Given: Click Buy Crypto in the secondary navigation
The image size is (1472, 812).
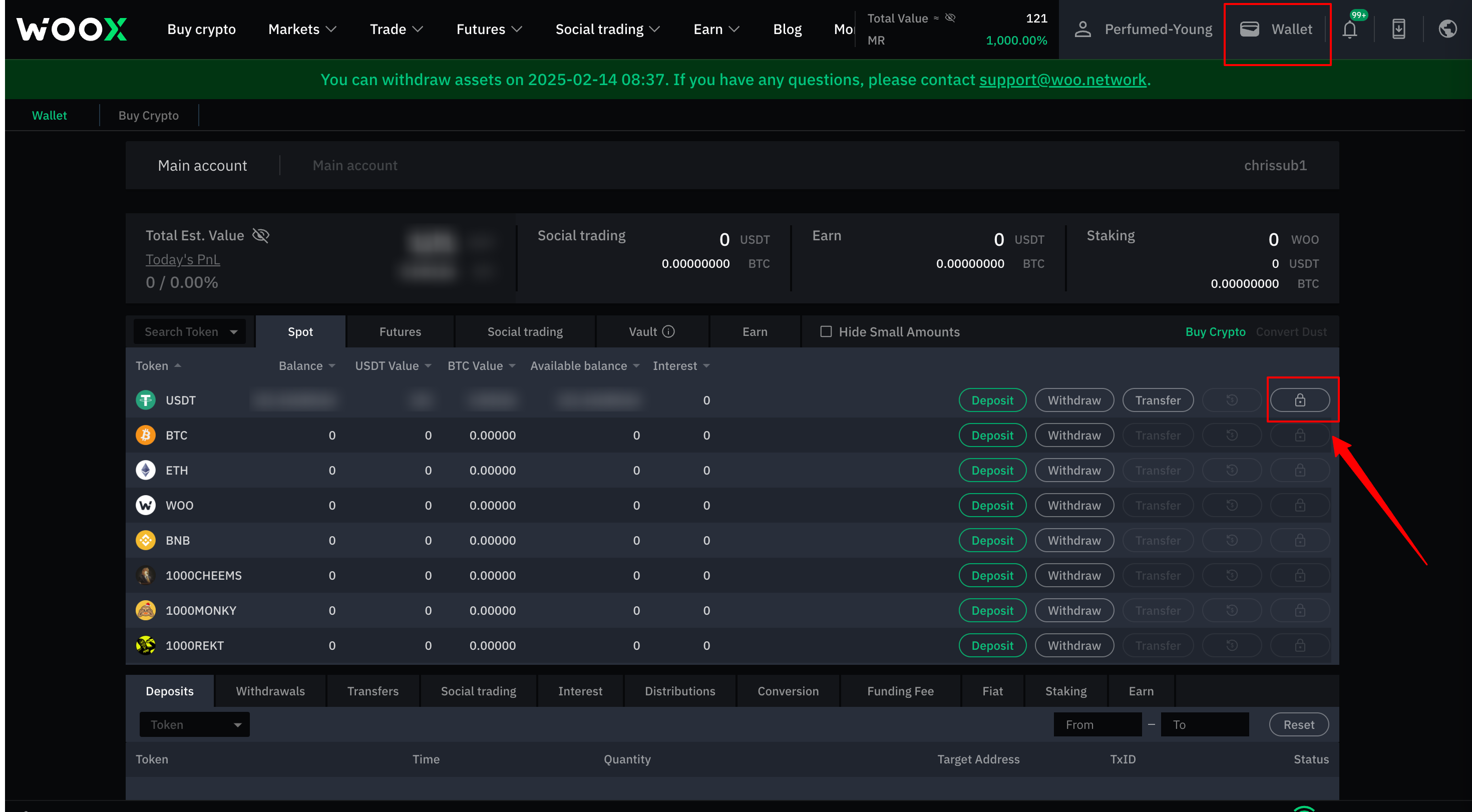Looking at the screenshot, I should 148,116.
